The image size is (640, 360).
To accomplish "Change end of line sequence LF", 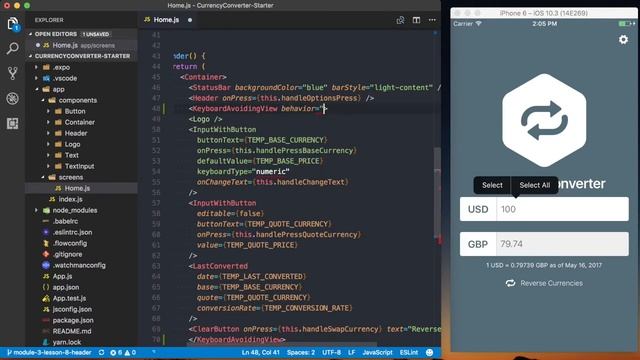I will click(351, 352).
